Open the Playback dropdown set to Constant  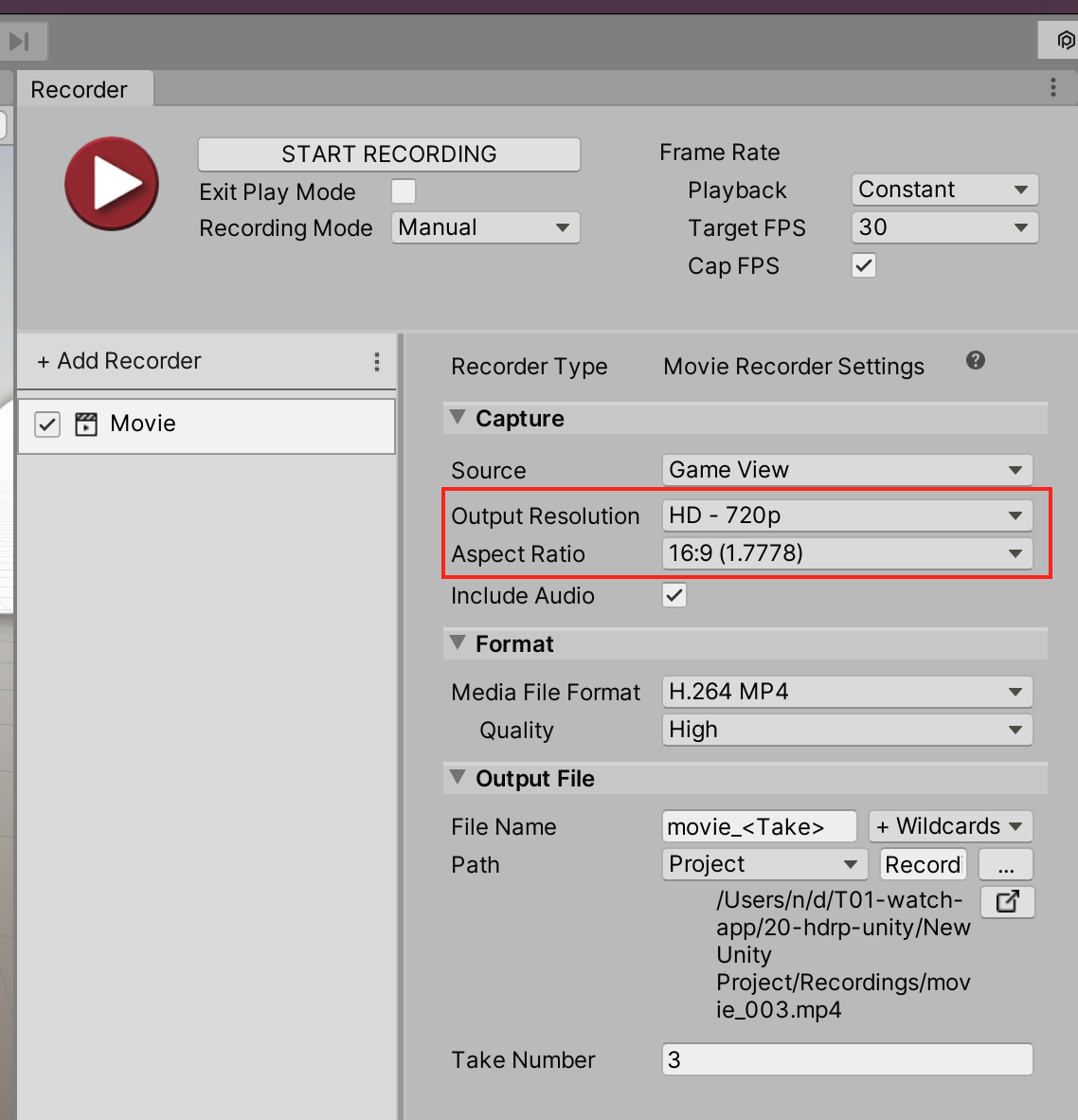click(944, 190)
